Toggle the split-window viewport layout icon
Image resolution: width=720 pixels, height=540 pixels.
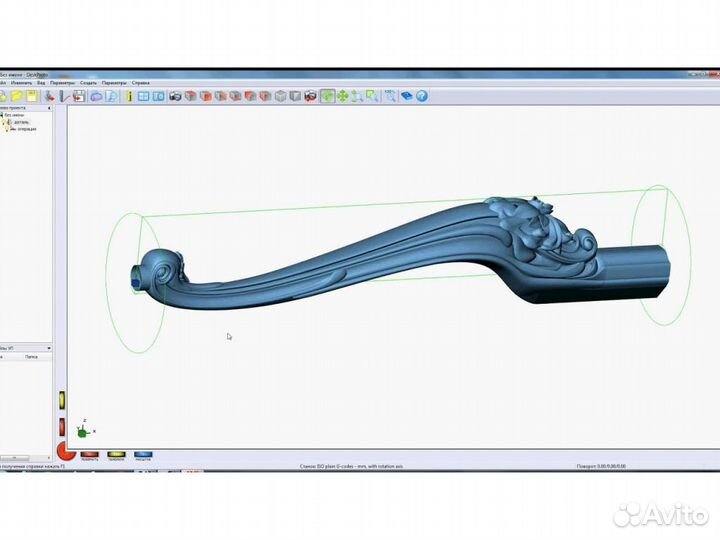click(158, 96)
